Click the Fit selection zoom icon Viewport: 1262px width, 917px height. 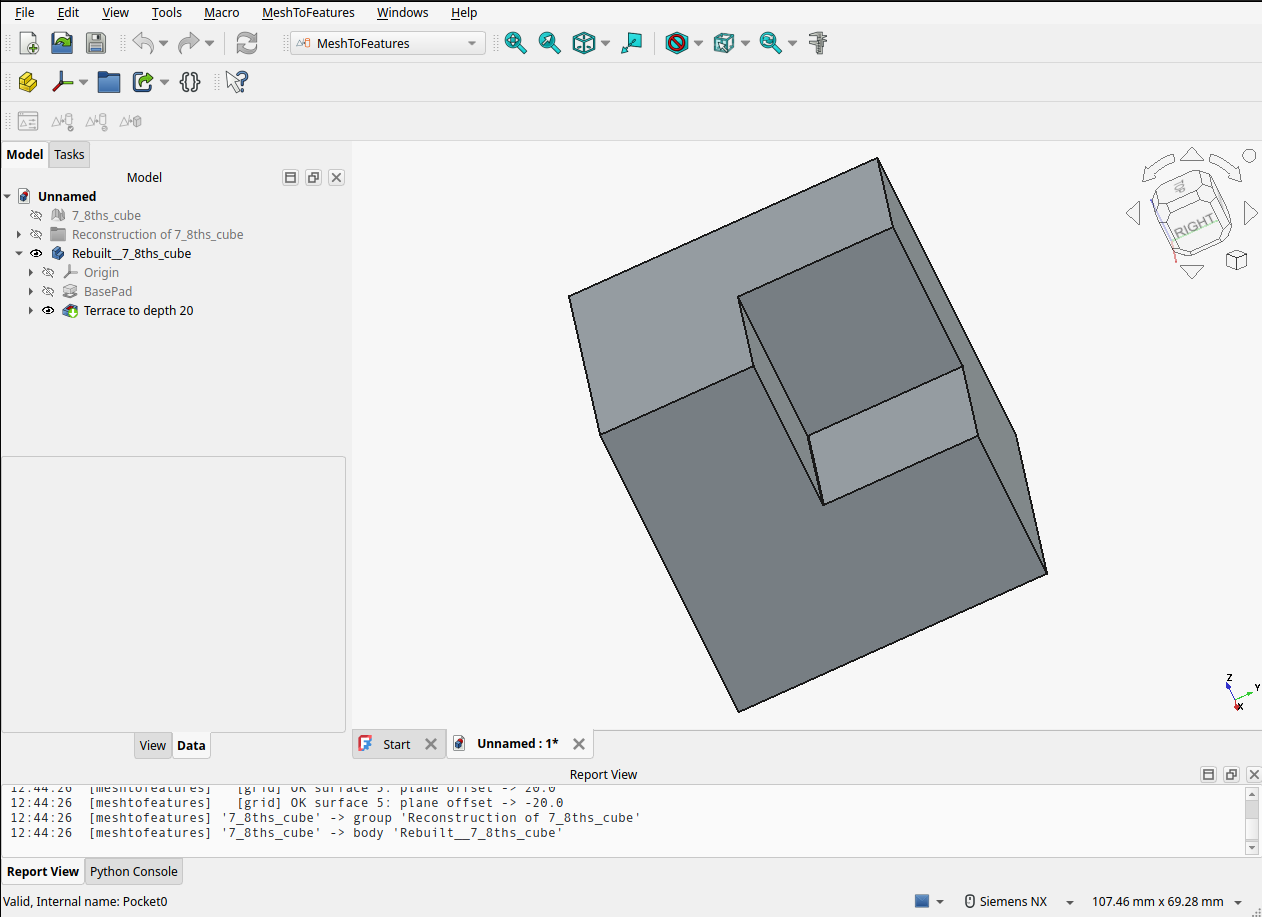tap(550, 43)
